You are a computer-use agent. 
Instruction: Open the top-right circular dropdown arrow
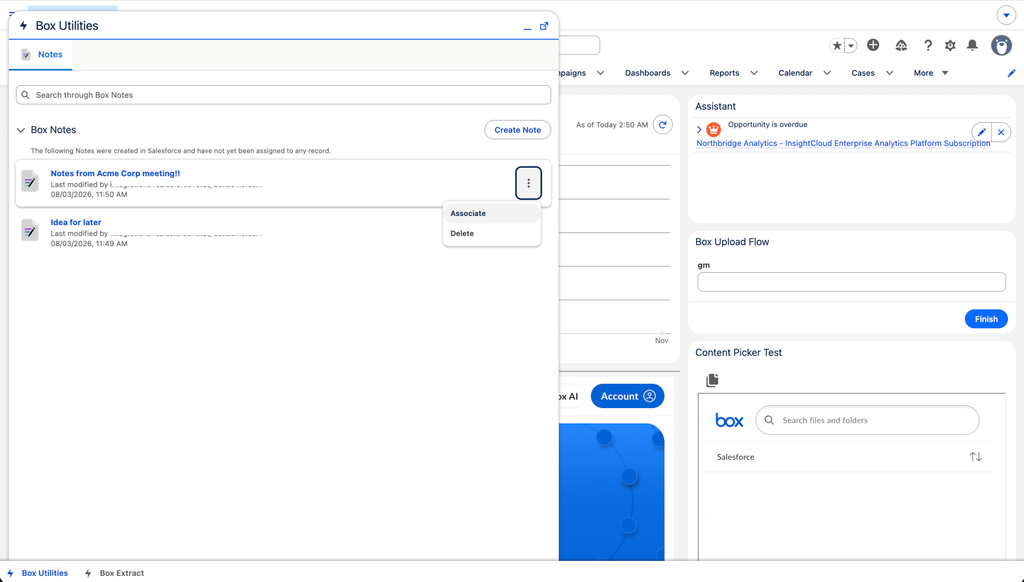[x=1006, y=15]
